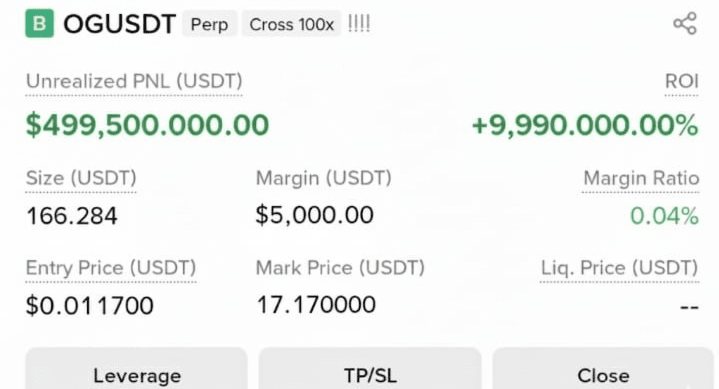Open the OGUSDT pair title
This screenshot has width=719, height=389.
pyautogui.click(x=119, y=24)
